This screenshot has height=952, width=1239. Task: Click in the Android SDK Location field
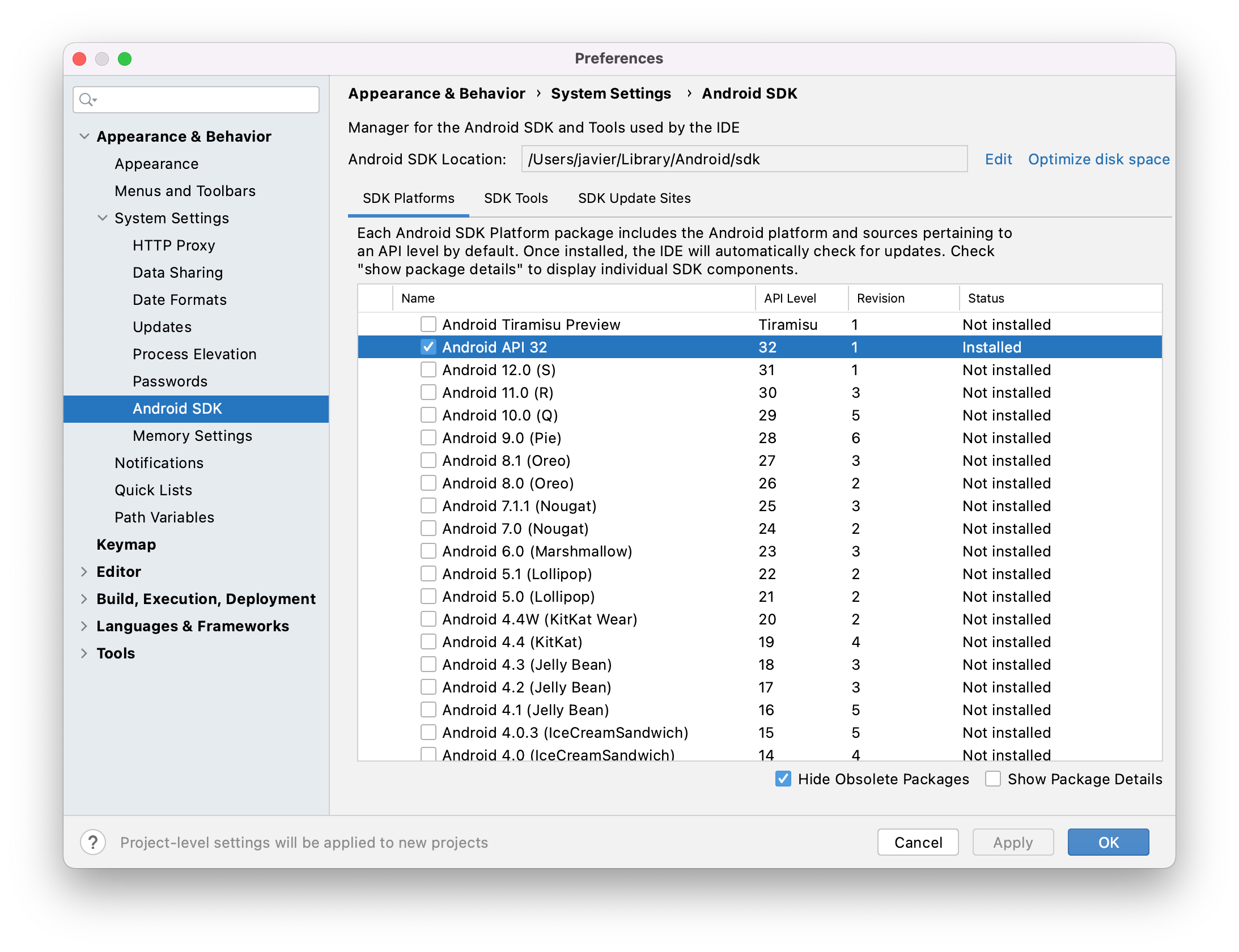pos(744,159)
